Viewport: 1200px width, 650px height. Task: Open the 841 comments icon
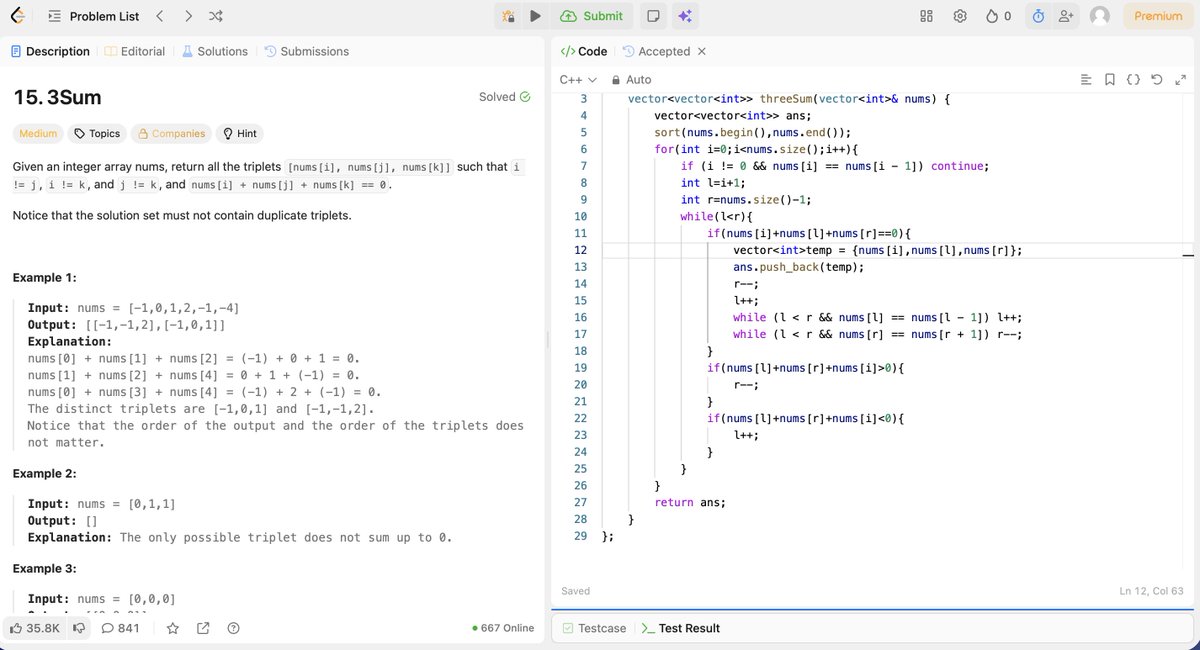pyautogui.click(x=120, y=628)
